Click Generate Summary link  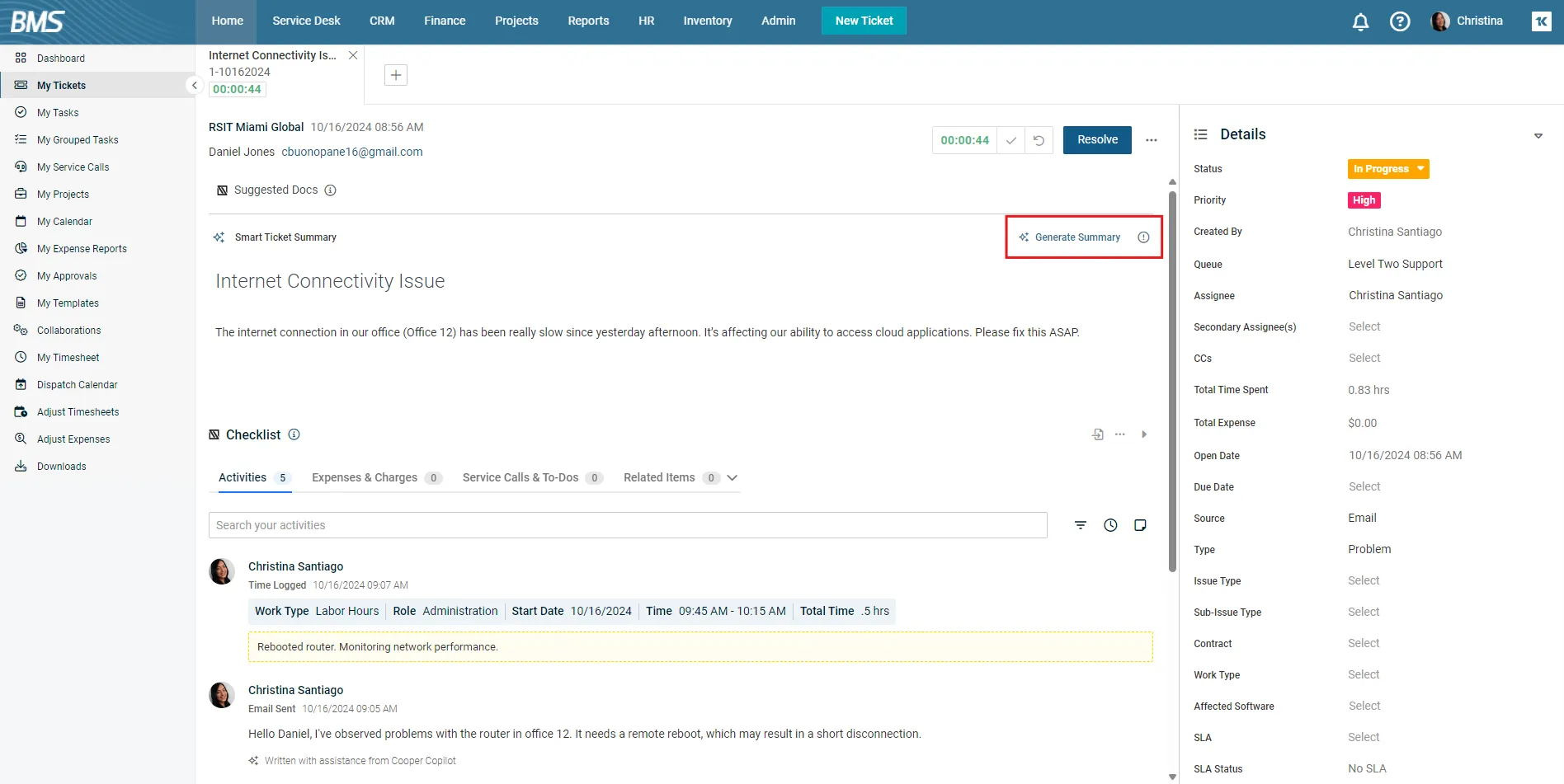[x=1076, y=237]
